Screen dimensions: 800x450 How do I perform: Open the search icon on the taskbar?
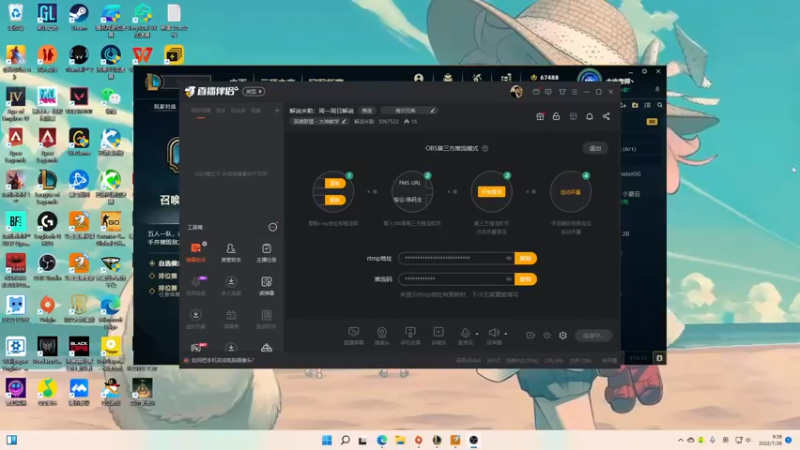[345, 440]
